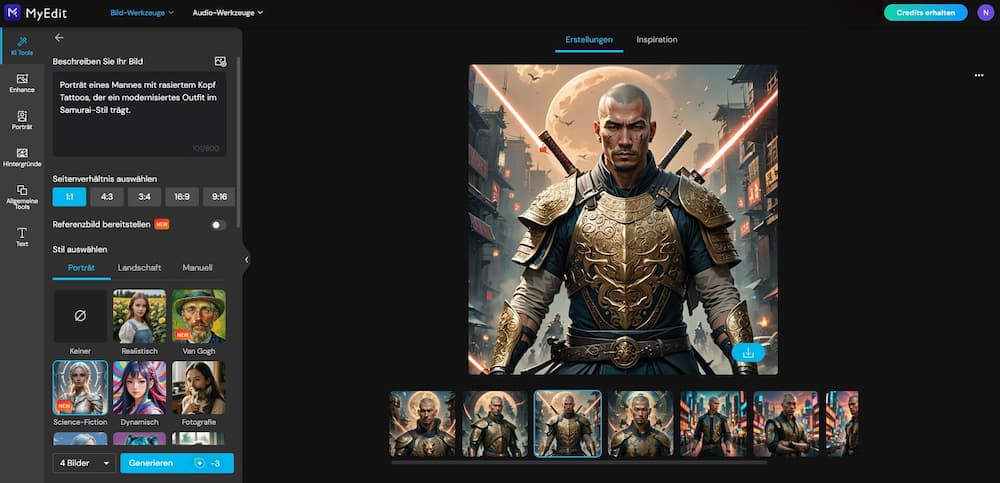Open the fourth generated thumbnail in the strip
The height and width of the screenshot is (483, 1000).
[x=640, y=424]
